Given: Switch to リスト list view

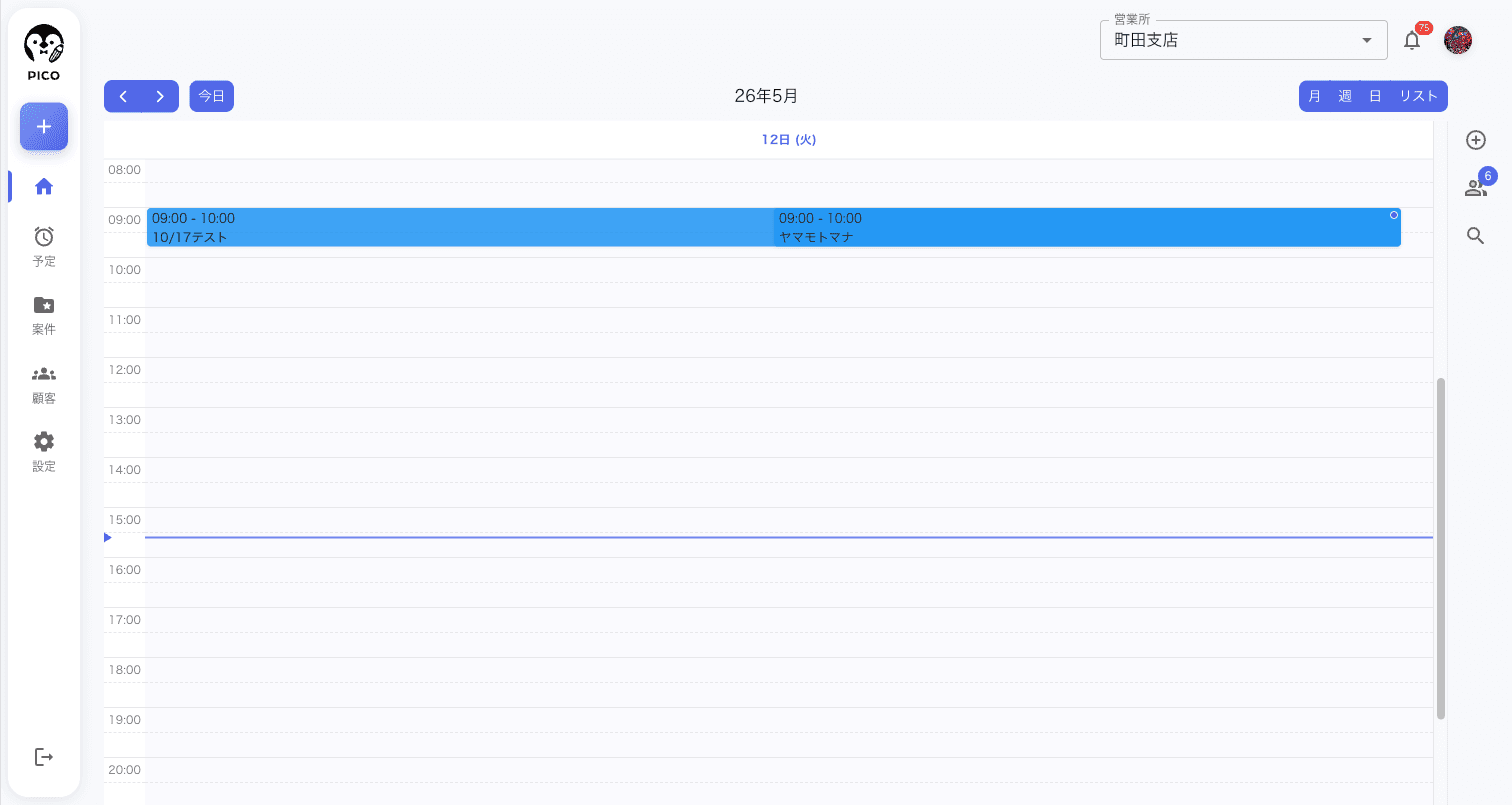Looking at the screenshot, I should pyautogui.click(x=1418, y=96).
